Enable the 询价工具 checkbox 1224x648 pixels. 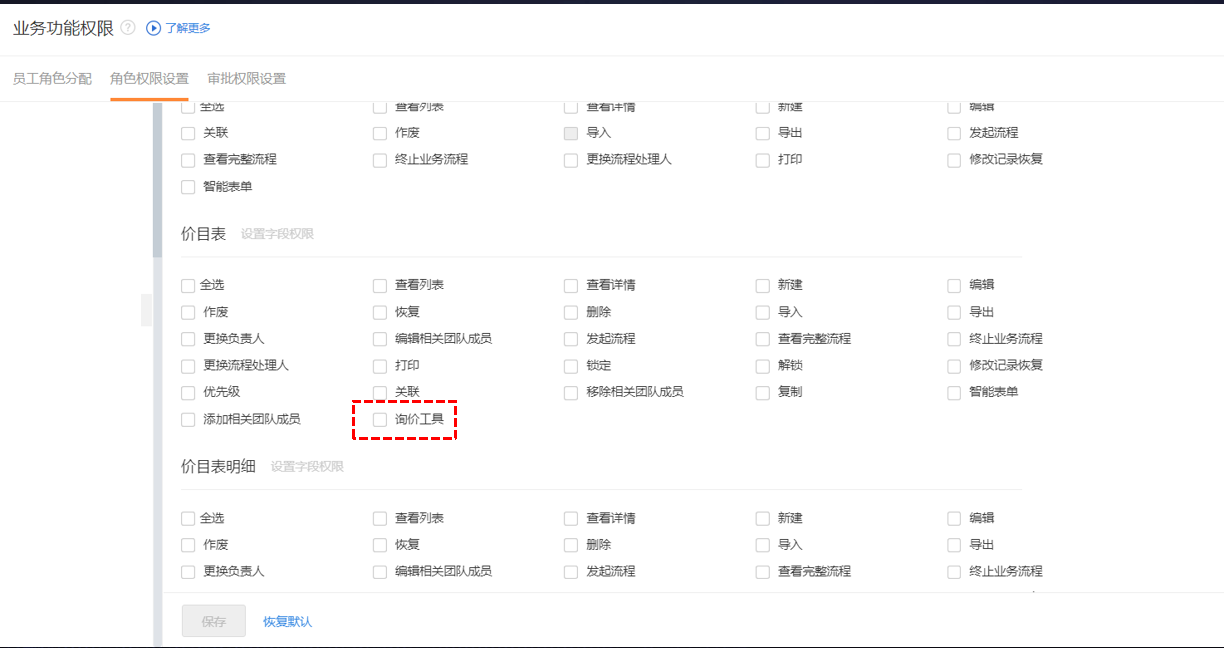click(380, 420)
